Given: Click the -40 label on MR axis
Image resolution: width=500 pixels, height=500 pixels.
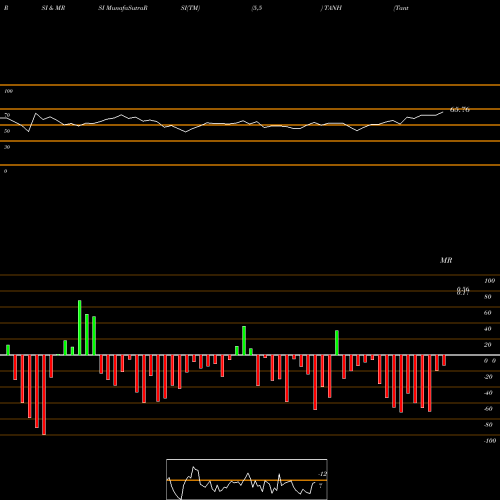Looking at the screenshot, I should [x=488, y=393].
